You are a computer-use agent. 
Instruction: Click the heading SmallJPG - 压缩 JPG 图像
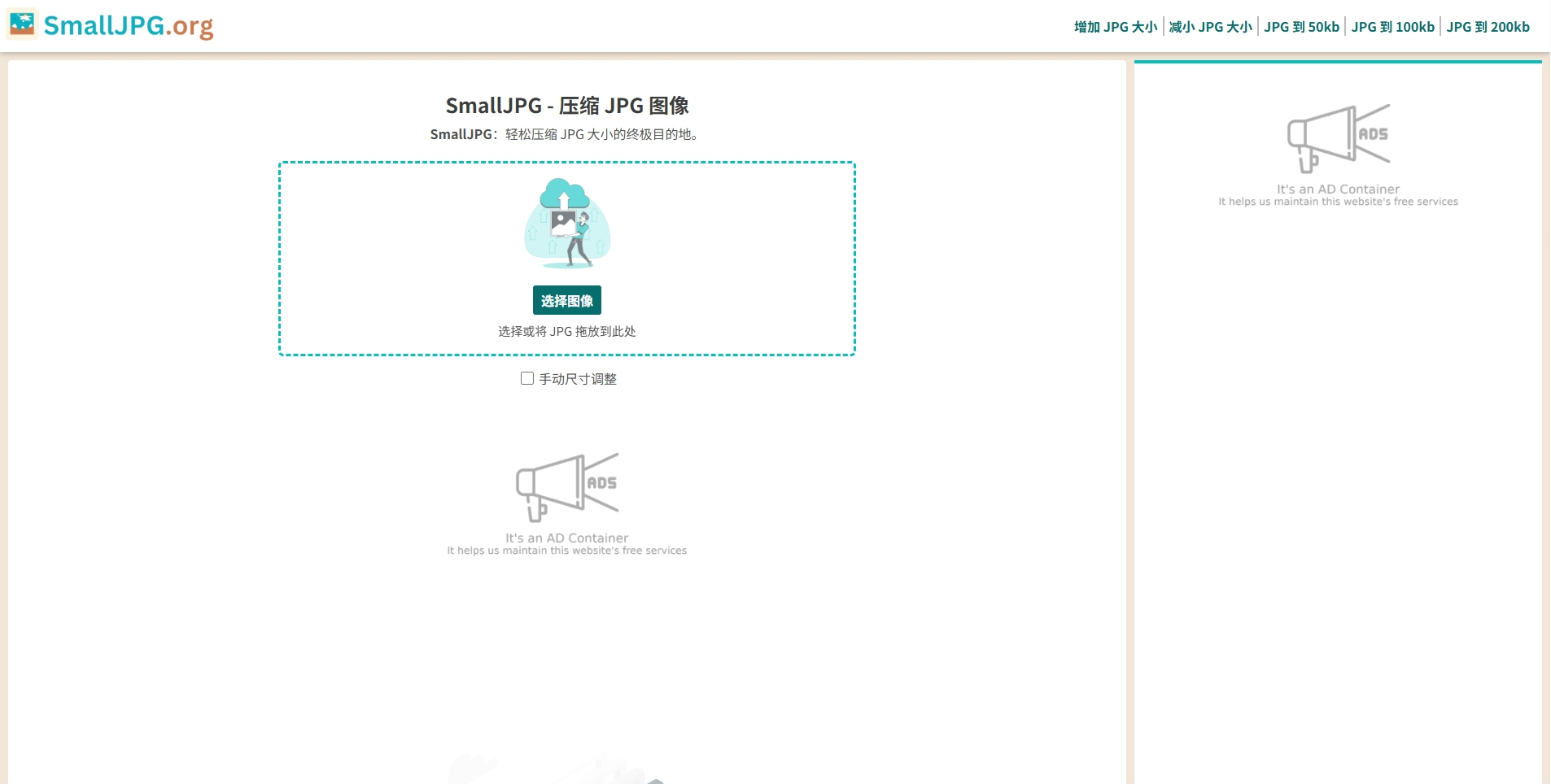coord(567,106)
